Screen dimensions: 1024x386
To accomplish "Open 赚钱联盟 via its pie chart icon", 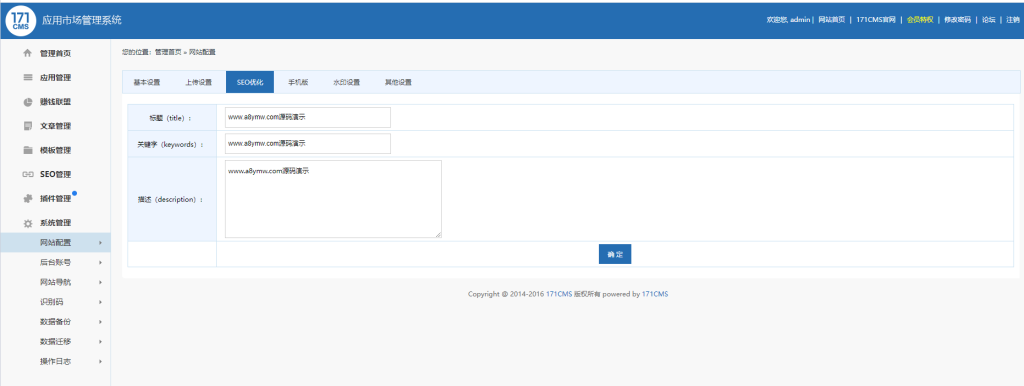I will click(27, 102).
